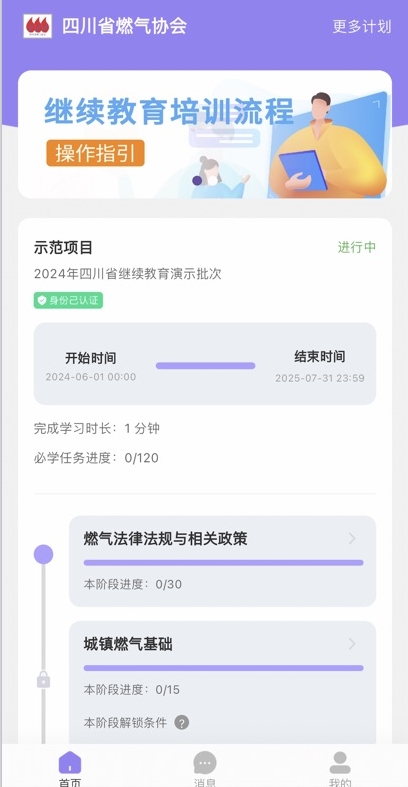
Task: Tap the 操作指引 orange button
Action: (x=95, y=153)
